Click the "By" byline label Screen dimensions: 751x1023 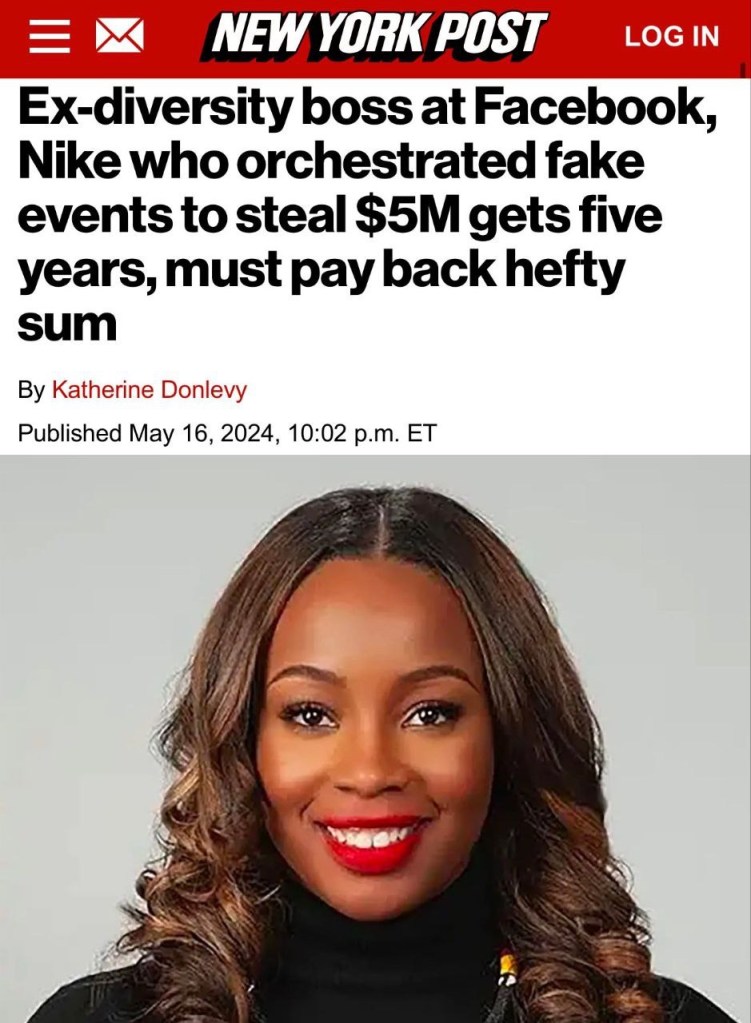31,390
